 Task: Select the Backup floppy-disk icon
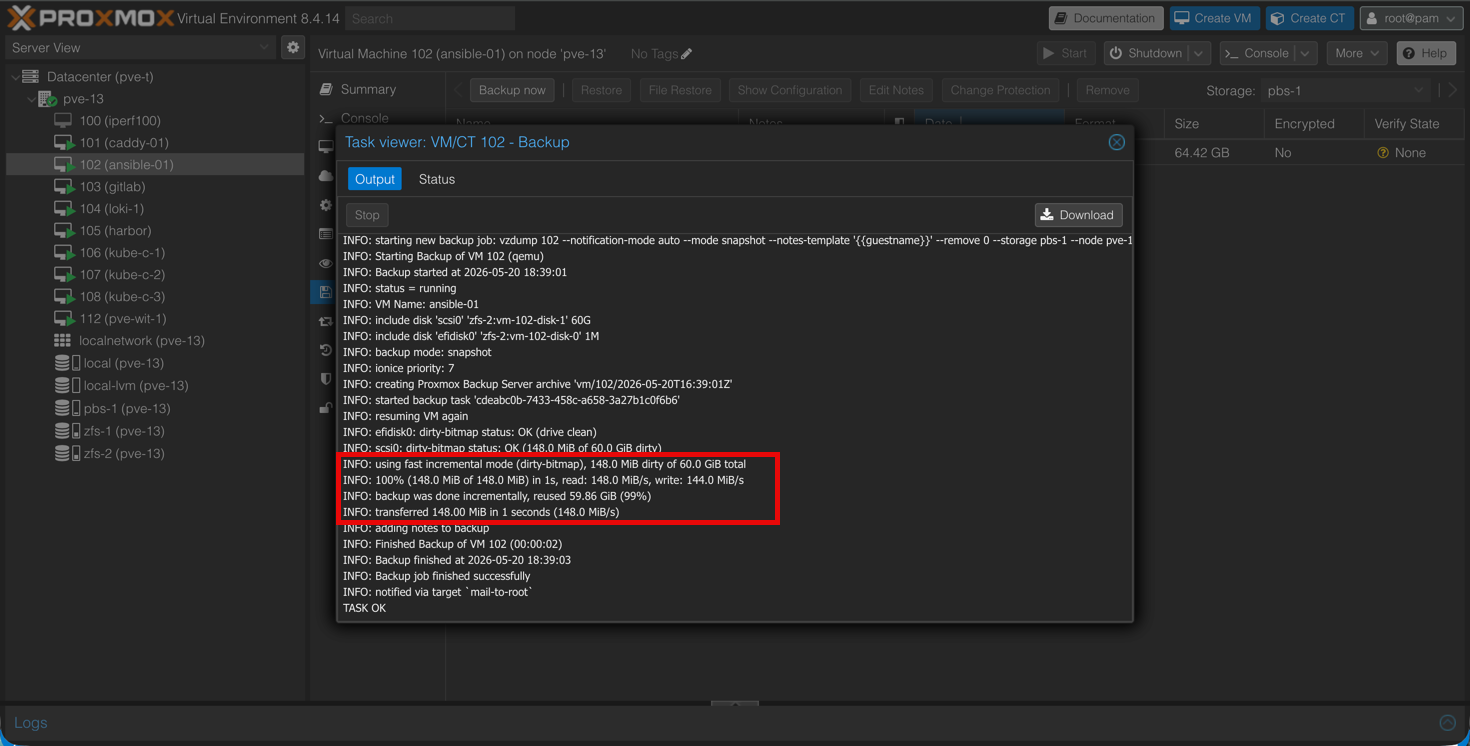point(326,292)
